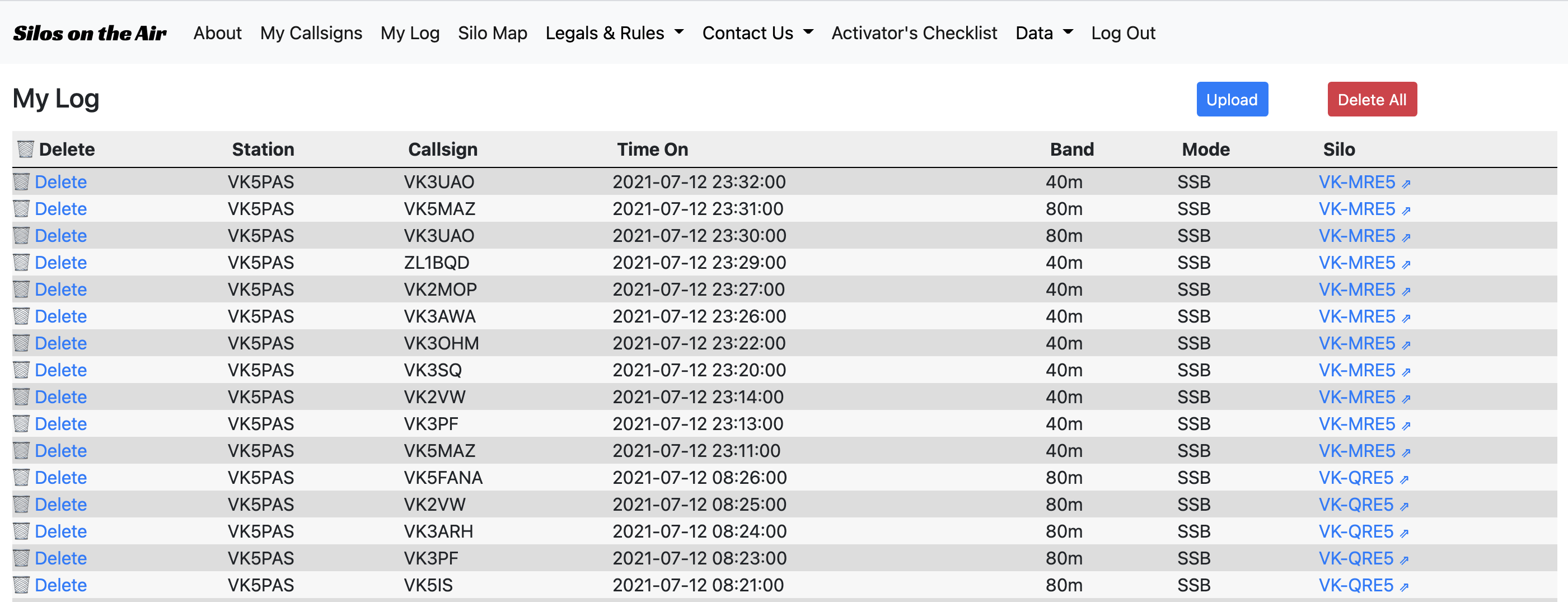
Task: Click external link arrow for VK5IS silo
Action: pos(1405,586)
